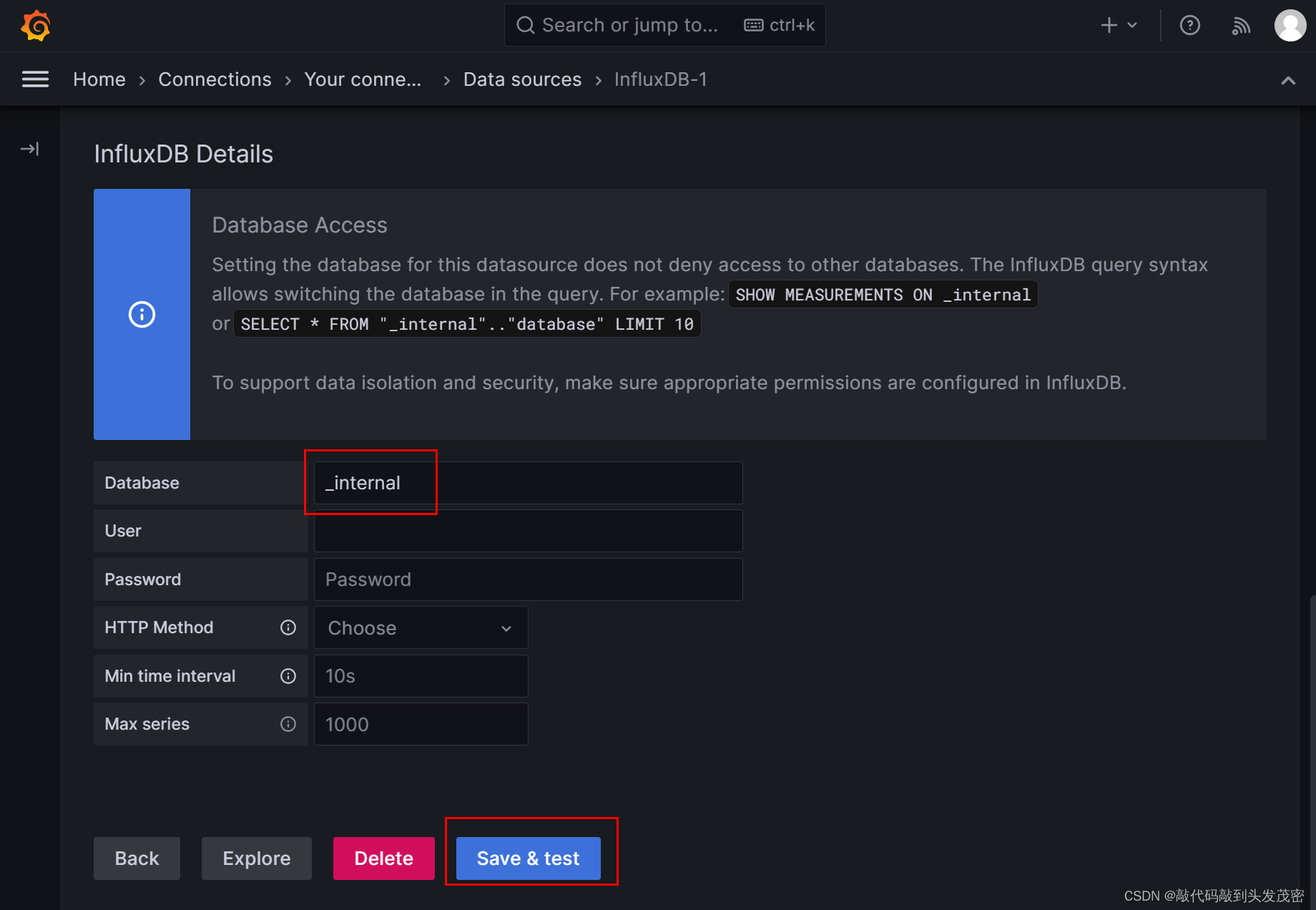1316x910 pixels.
Task: Focus the Password input field
Action: [x=528, y=579]
